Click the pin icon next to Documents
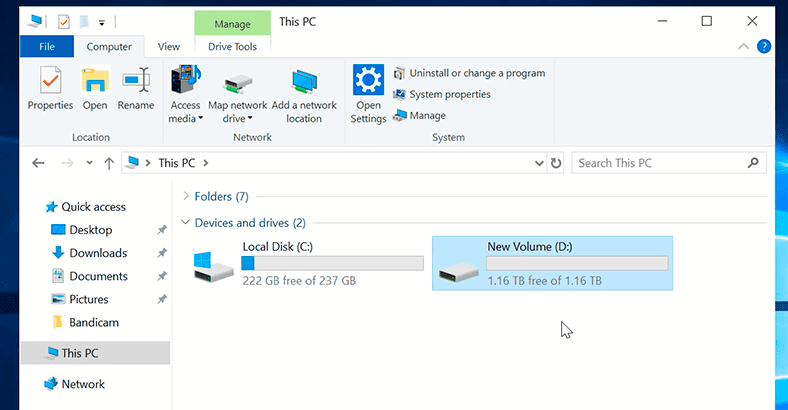This screenshot has width=788, height=410. coord(162,276)
